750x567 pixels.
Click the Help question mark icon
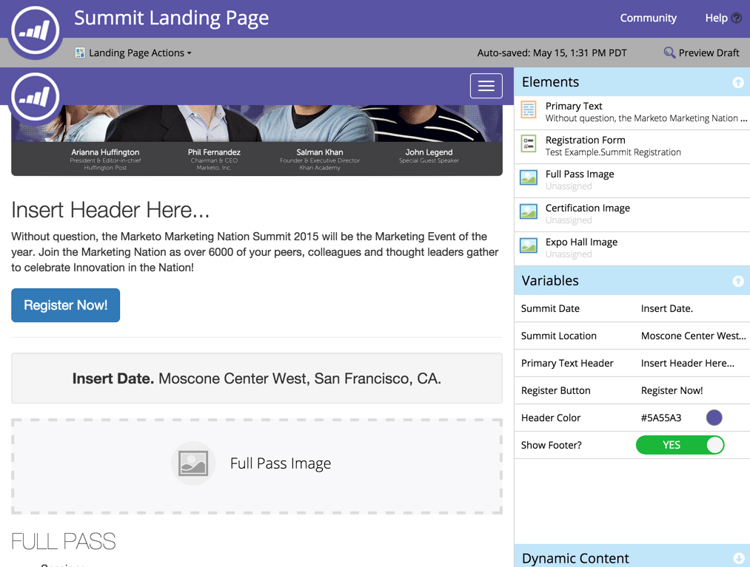pos(737,18)
